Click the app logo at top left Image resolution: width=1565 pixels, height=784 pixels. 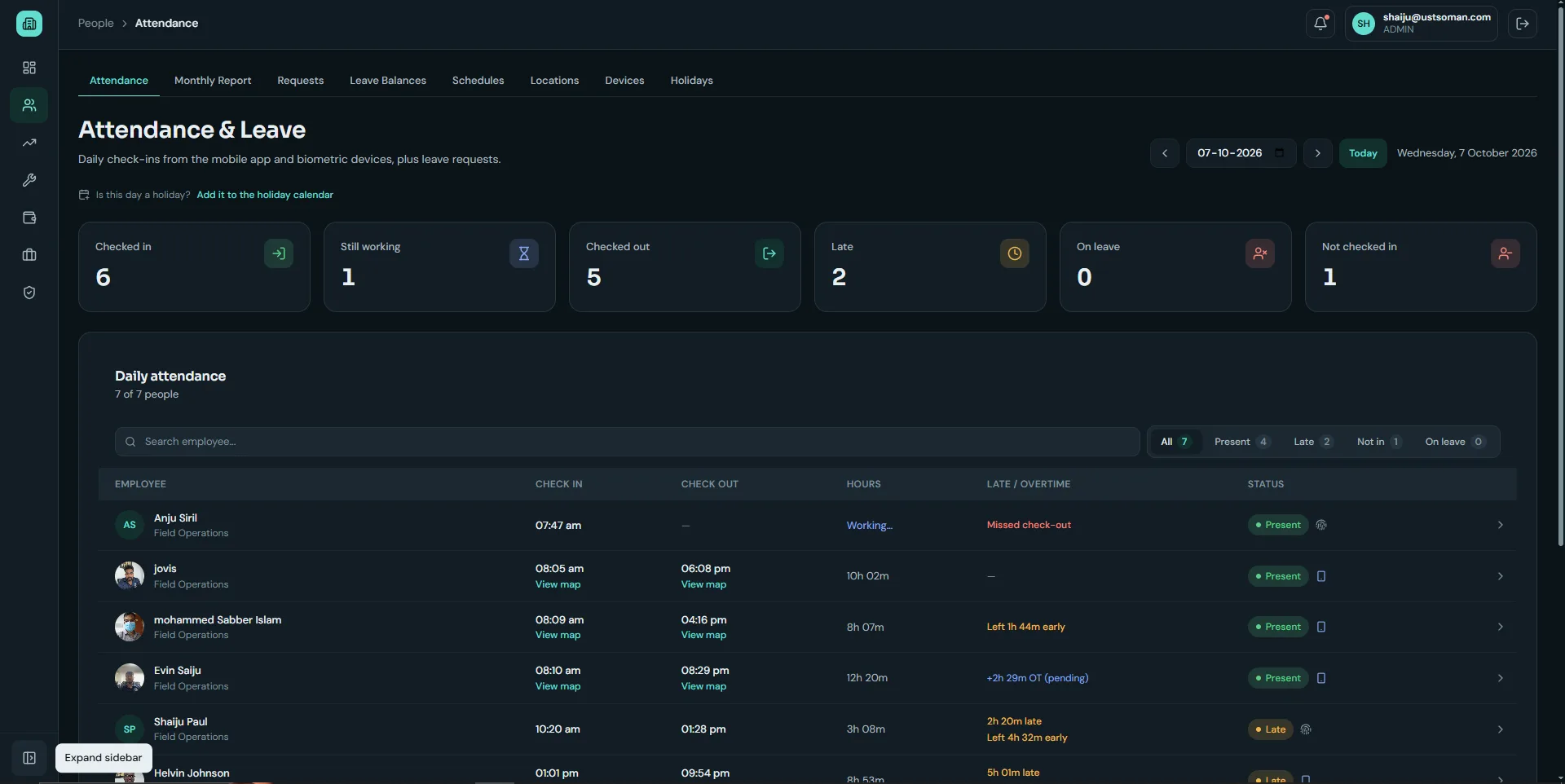point(29,24)
